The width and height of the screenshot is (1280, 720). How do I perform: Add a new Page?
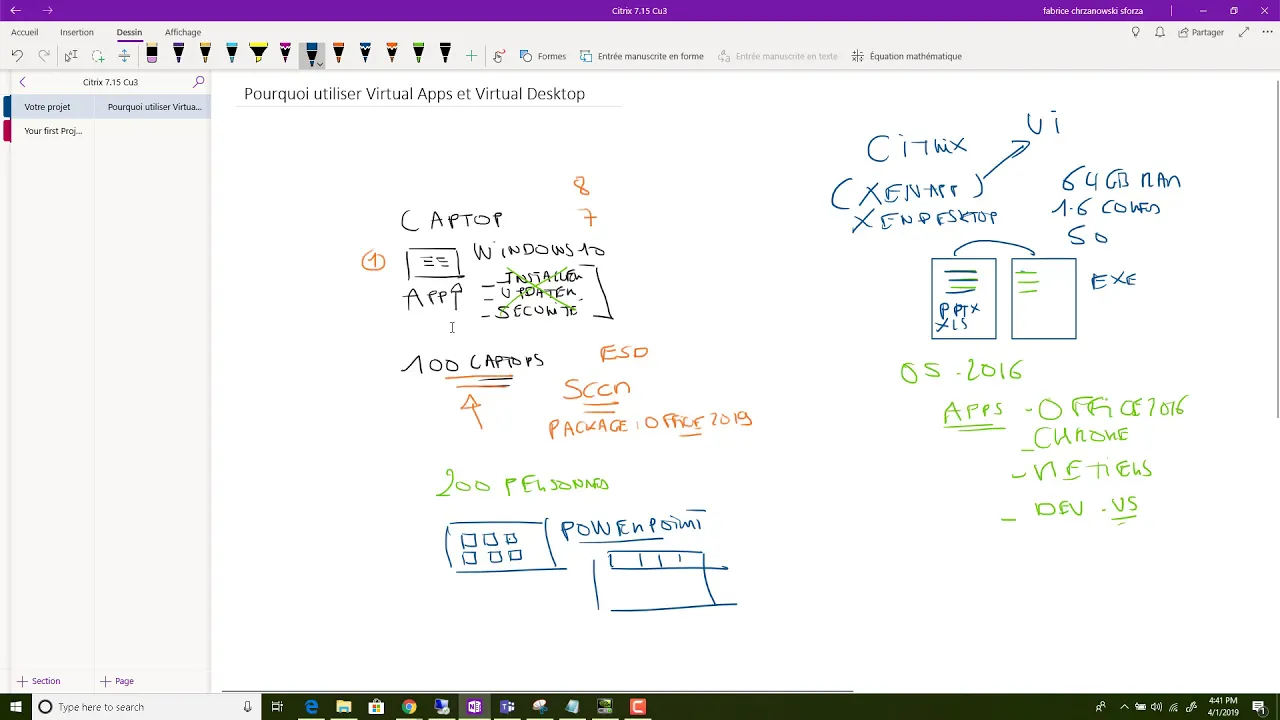click(x=116, y=681)
